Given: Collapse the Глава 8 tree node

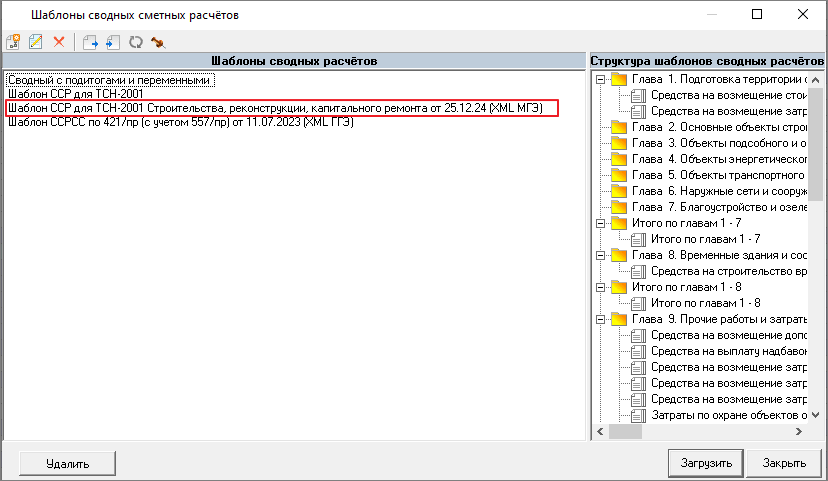Looking at the screenshot, I should pyautogui.click(x=601, y=256).
